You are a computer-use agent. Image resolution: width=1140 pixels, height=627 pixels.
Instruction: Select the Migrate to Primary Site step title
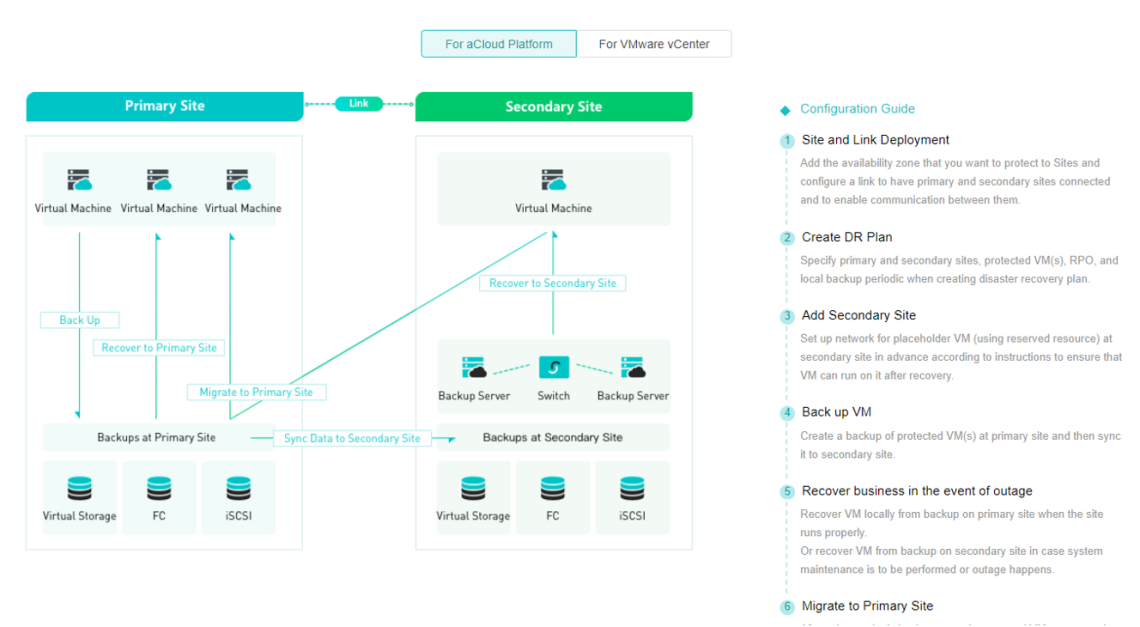coord(867,606)
